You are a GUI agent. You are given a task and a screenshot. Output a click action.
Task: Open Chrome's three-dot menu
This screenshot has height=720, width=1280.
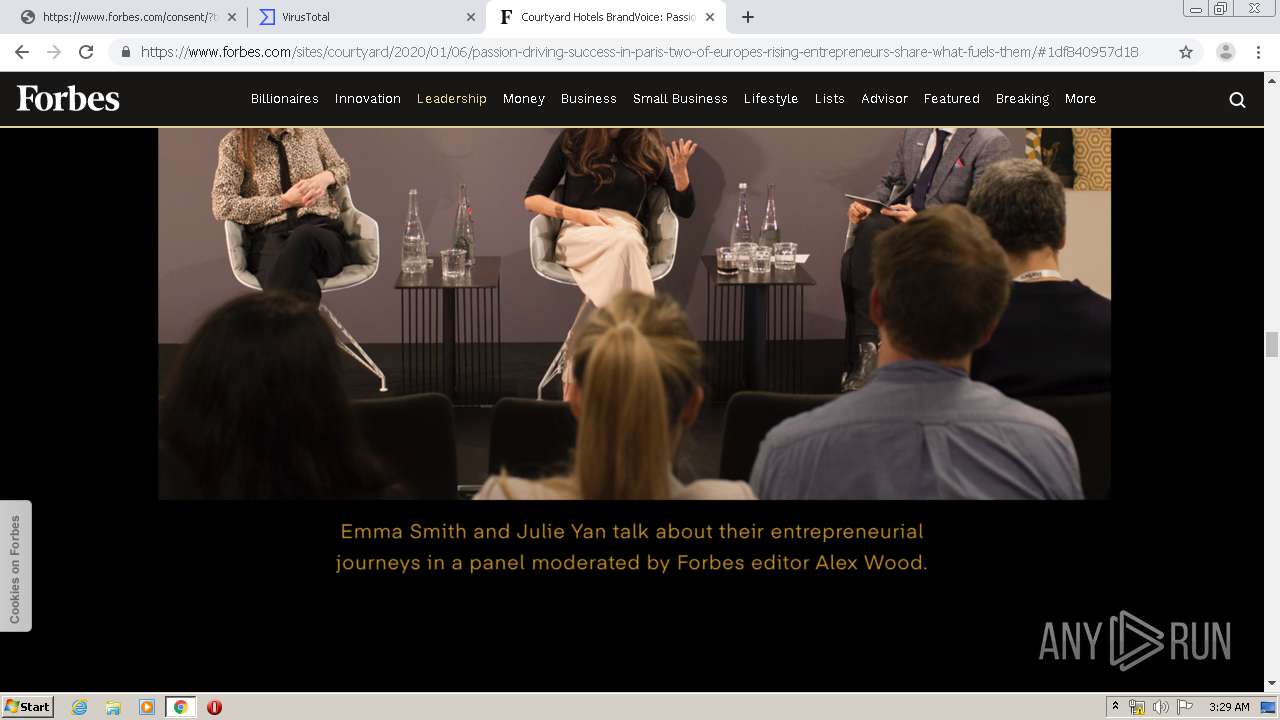click(1258, 52)
